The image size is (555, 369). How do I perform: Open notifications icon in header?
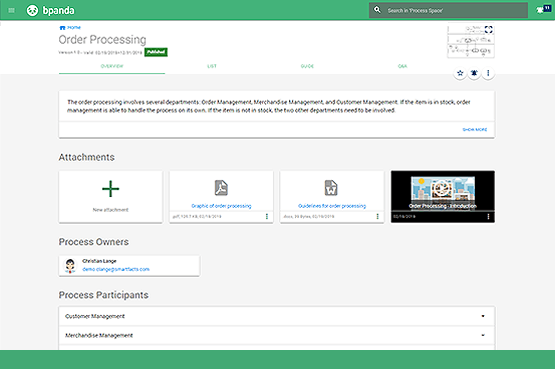point(544,10)
